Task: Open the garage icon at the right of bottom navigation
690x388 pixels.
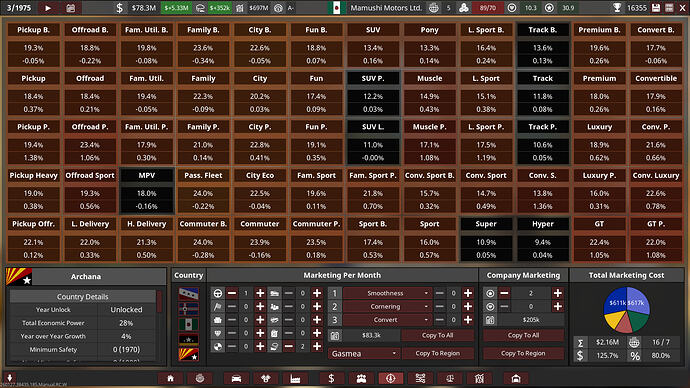Action: coord(516,378)
